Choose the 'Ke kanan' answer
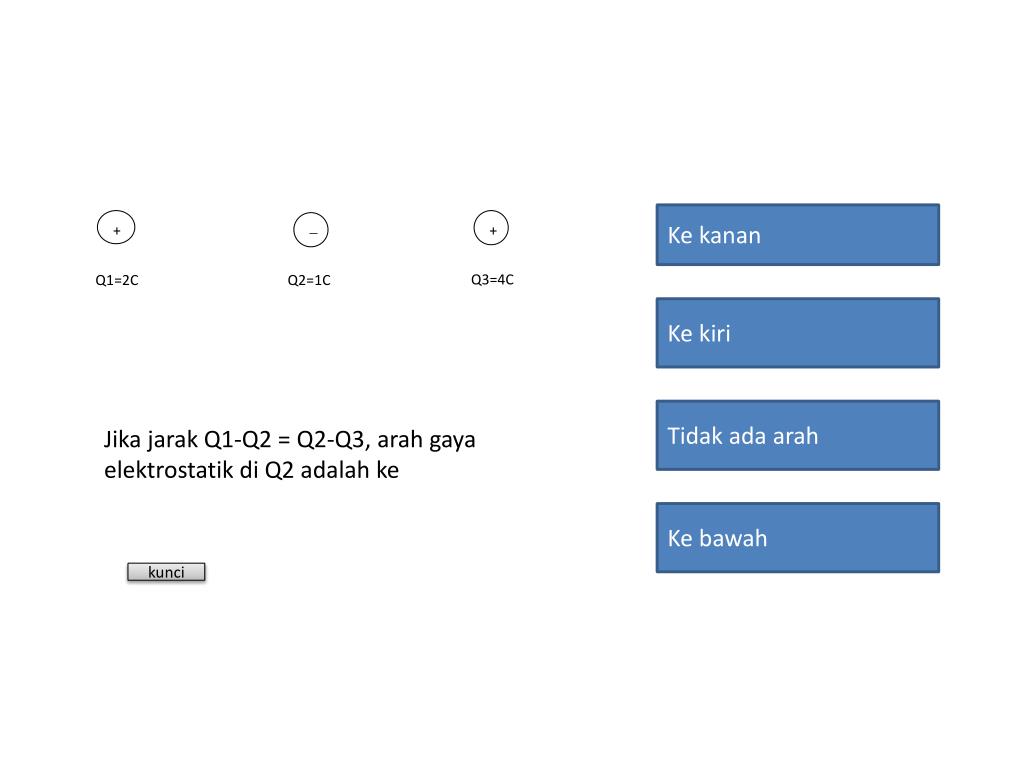The image size is (1024, 768). point(798,235)
